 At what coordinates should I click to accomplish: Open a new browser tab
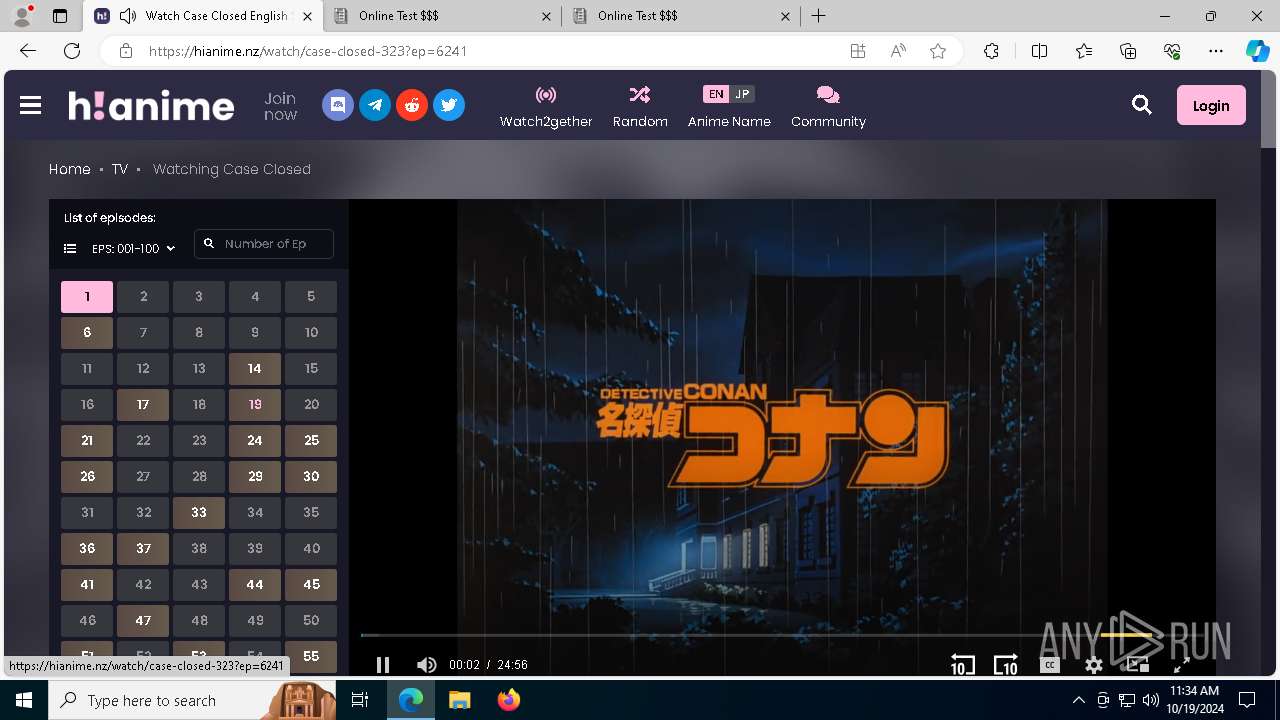818,16
